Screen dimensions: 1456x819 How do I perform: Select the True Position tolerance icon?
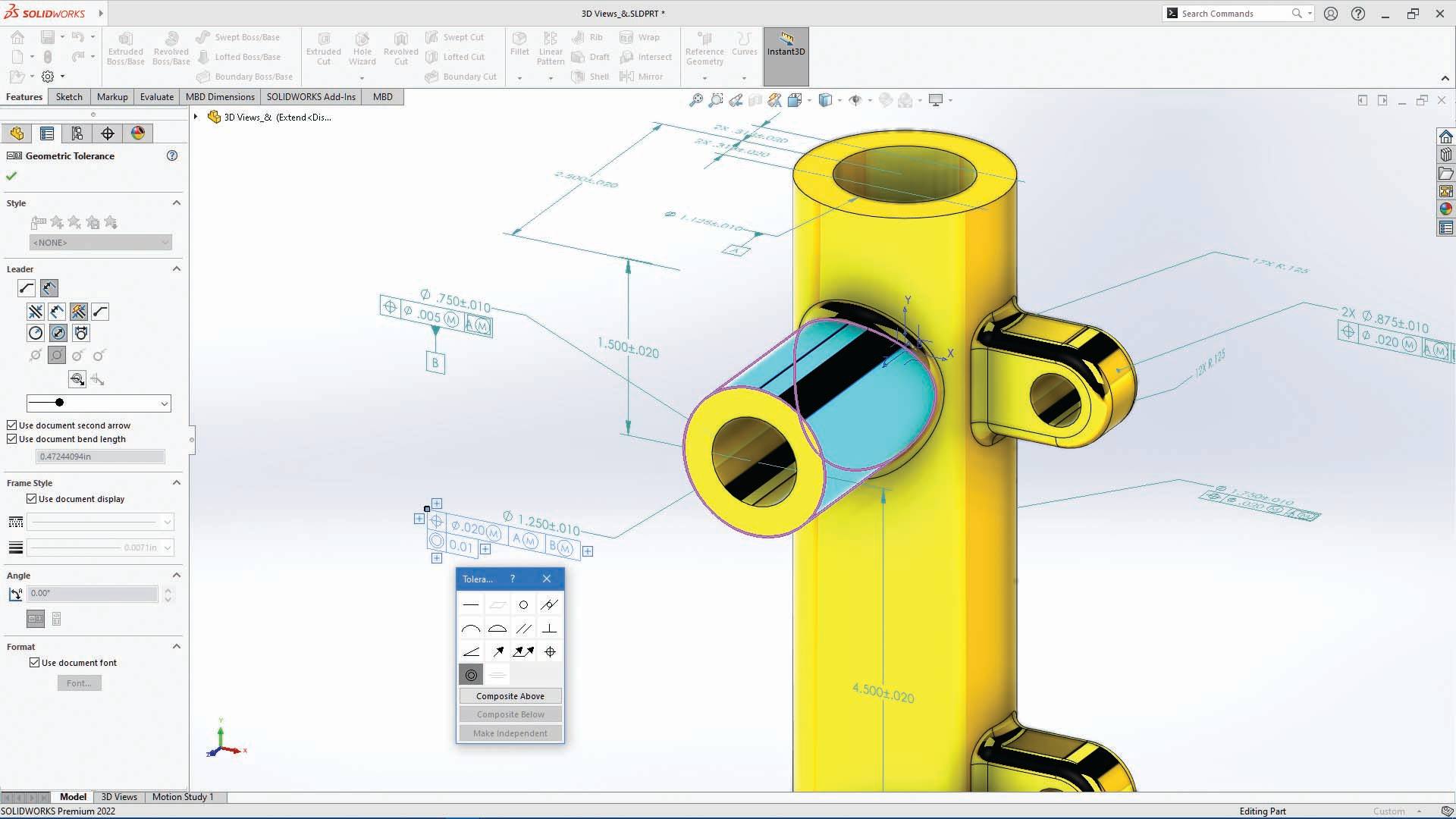(x=549, y=651)
